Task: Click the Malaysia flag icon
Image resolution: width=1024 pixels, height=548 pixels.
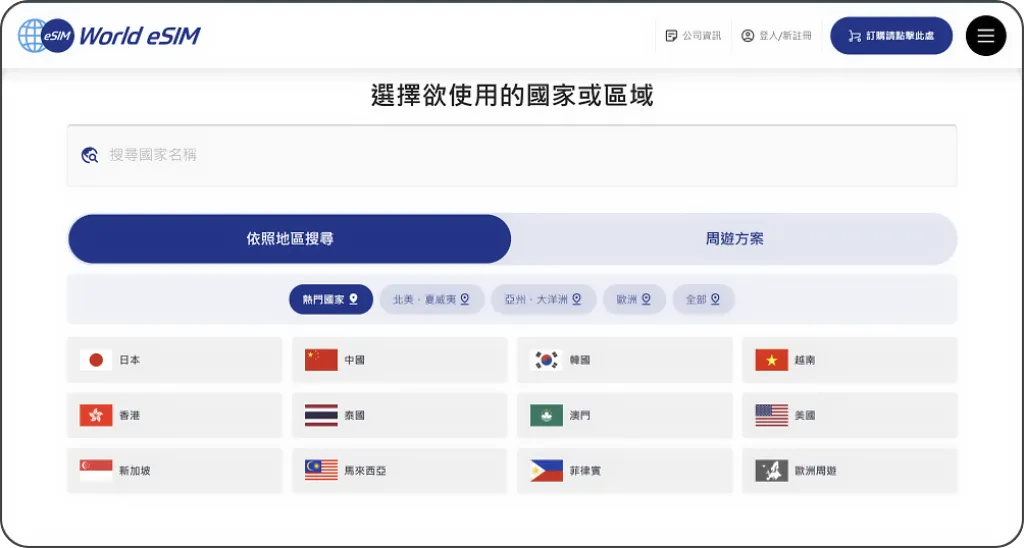Action: click(x=321, y=470)
